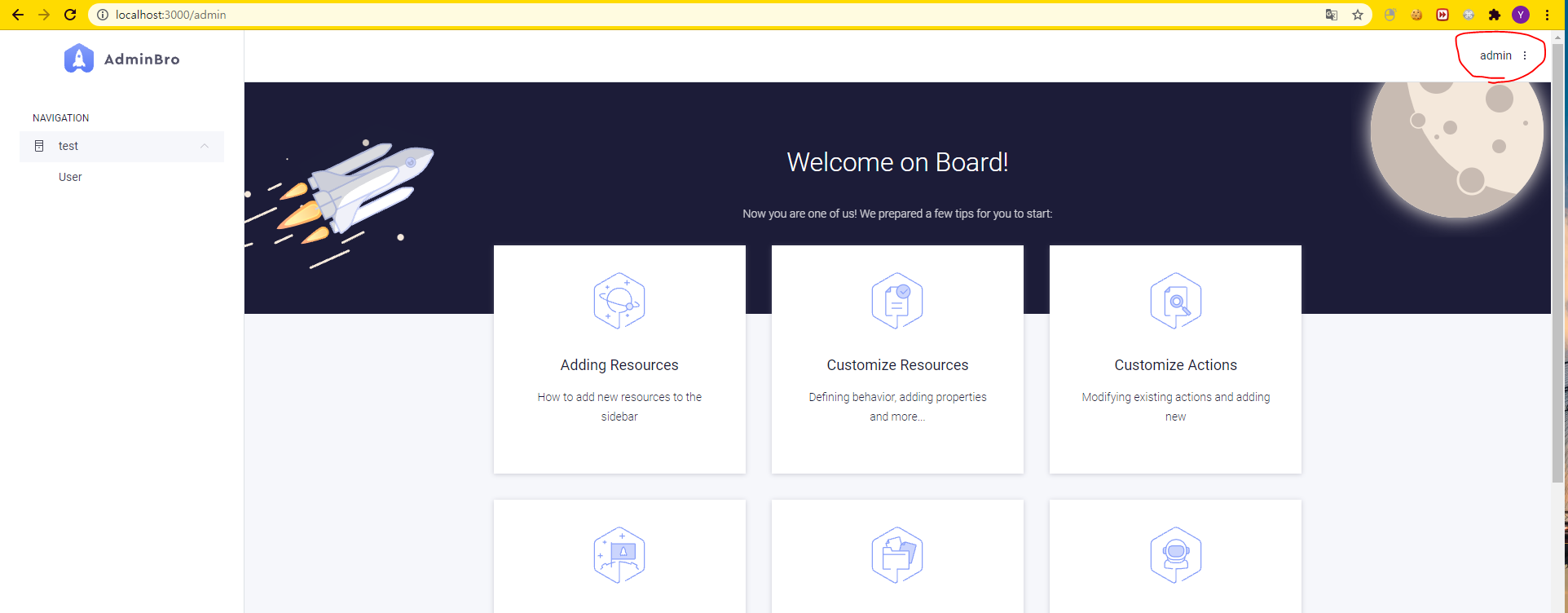Click 'How to add new resources to the sidebar' text

click(619, 407)
